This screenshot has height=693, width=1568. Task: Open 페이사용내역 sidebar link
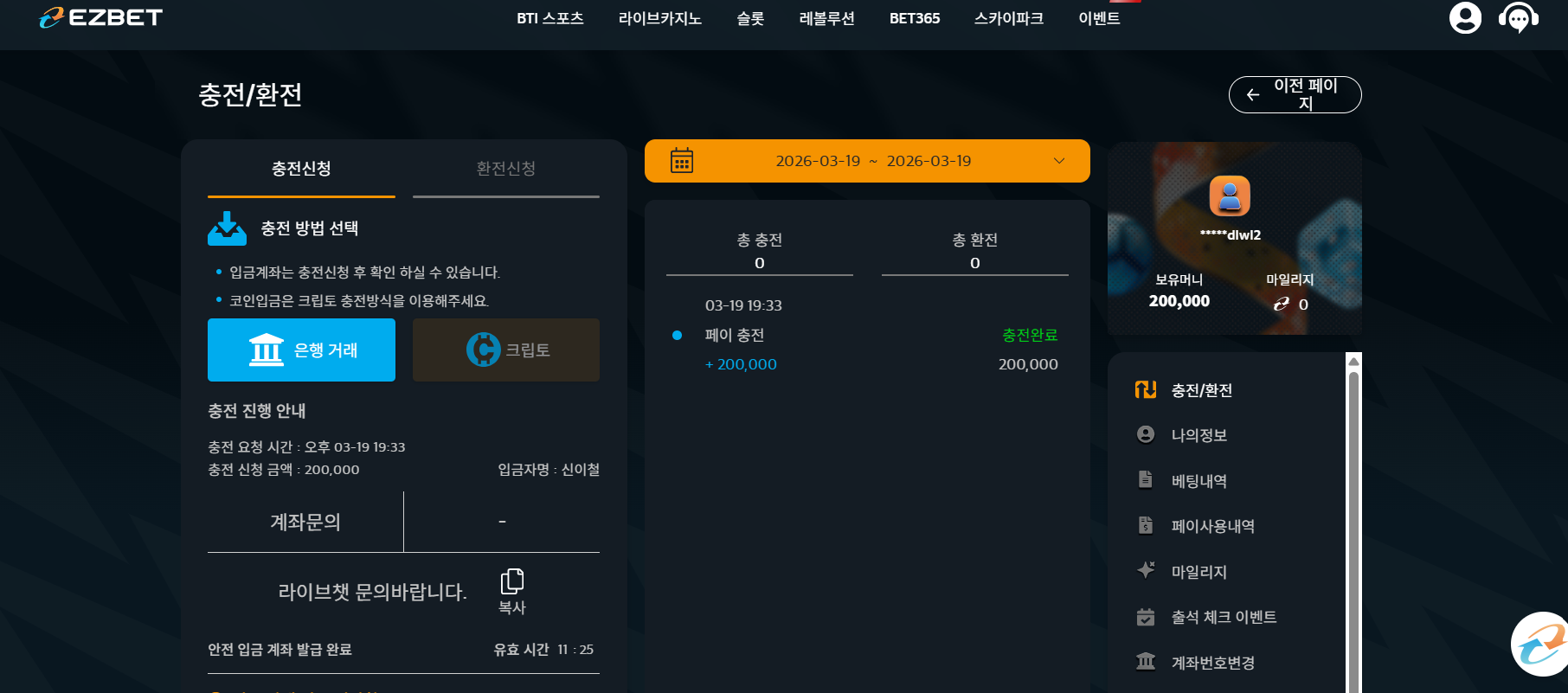point(1212,526)
